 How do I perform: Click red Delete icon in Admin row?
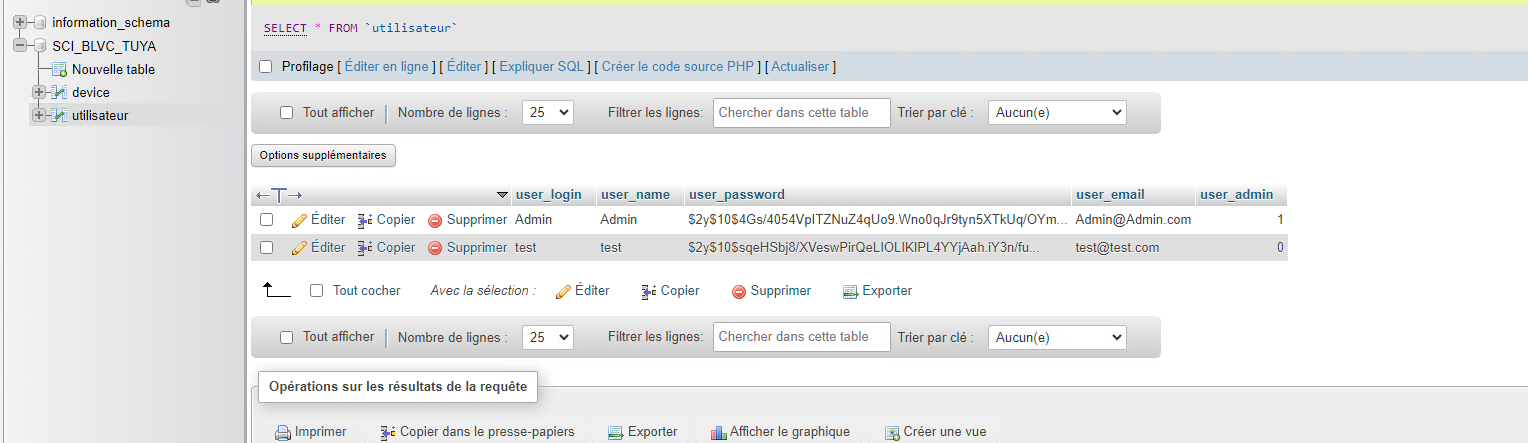coord(435,220)
